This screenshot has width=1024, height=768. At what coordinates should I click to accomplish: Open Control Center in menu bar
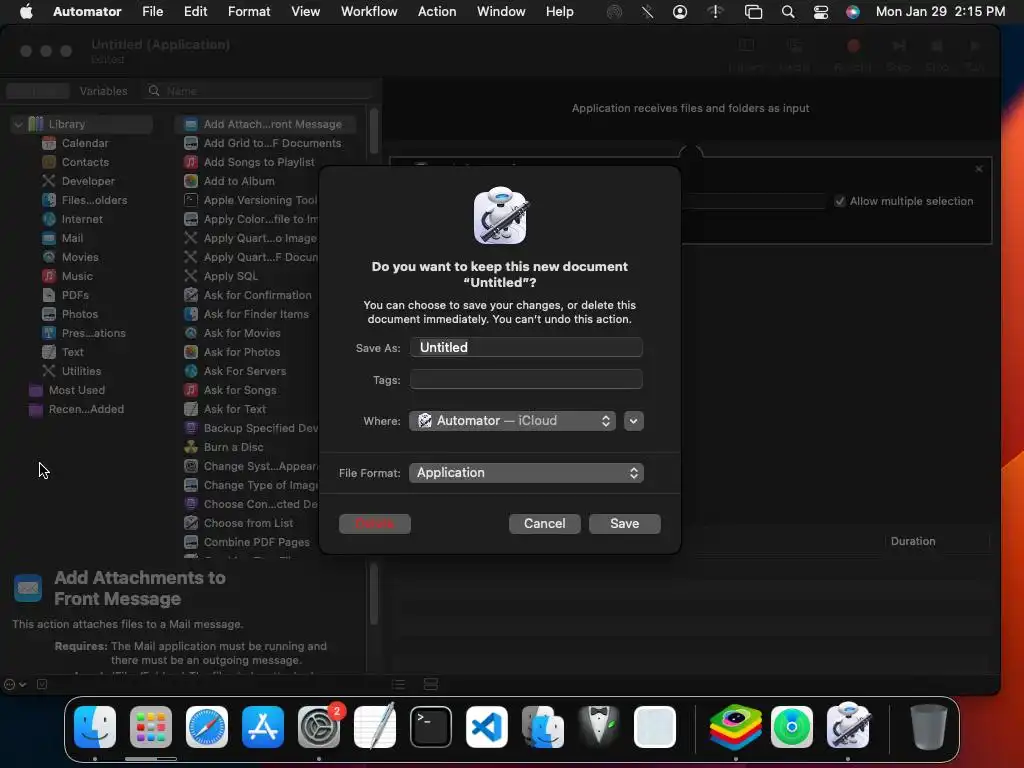tap(821, 12)
